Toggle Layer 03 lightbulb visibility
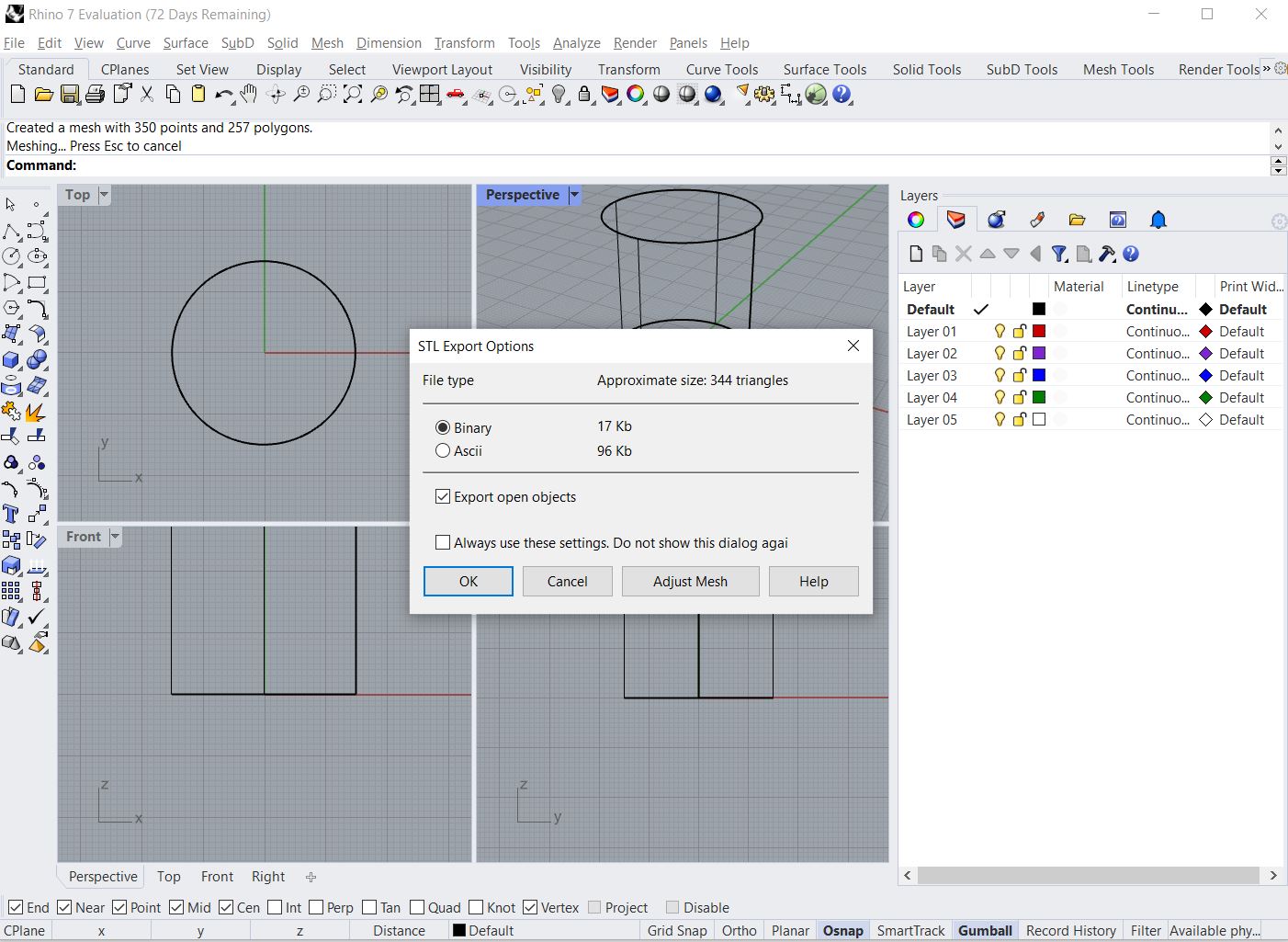Image resolution: width=1288 pixels, height=942 pixels. tap(1000, 376)
